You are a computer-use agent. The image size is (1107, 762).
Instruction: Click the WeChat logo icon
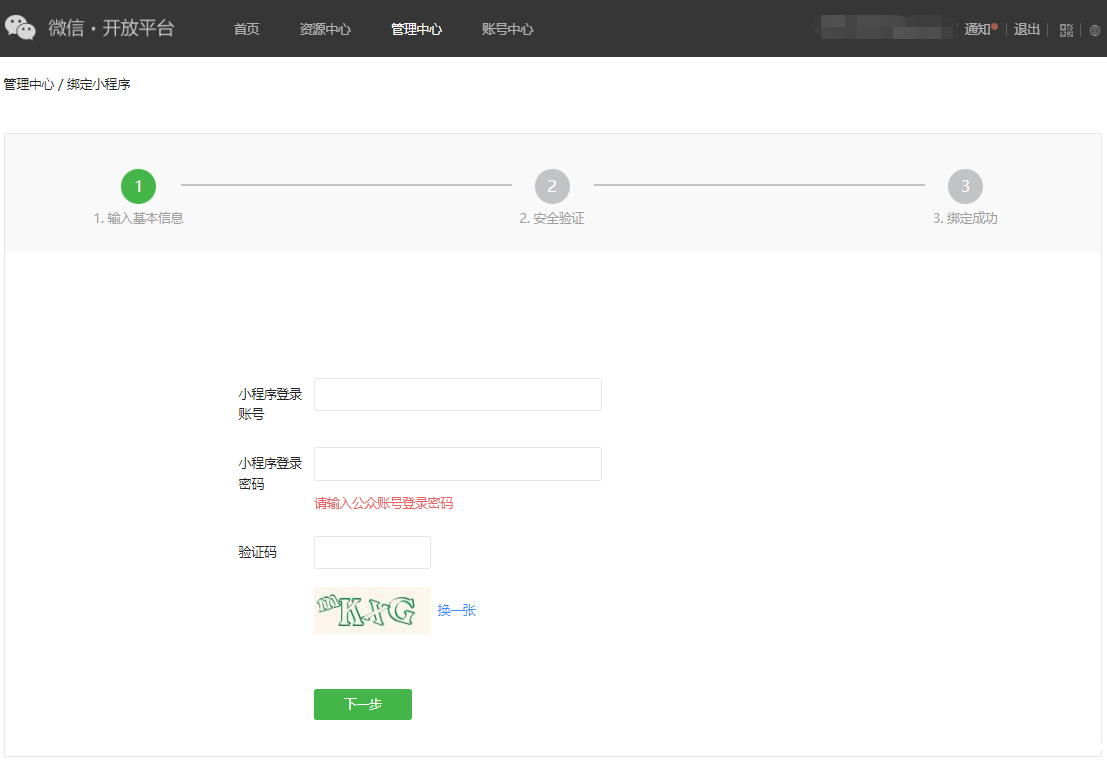pos(20,28)
